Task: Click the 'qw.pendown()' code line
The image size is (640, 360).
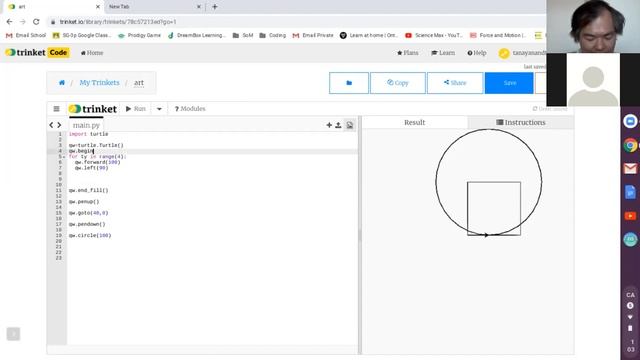Action: (87, 224)
